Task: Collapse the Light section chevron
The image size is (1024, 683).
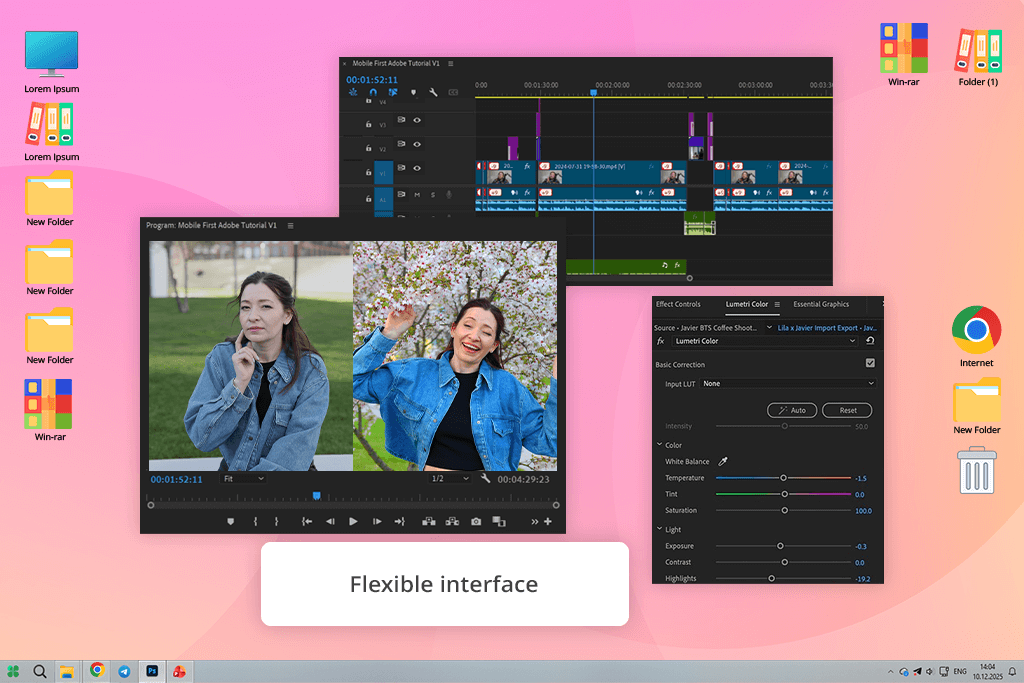Action: (660, 529)
